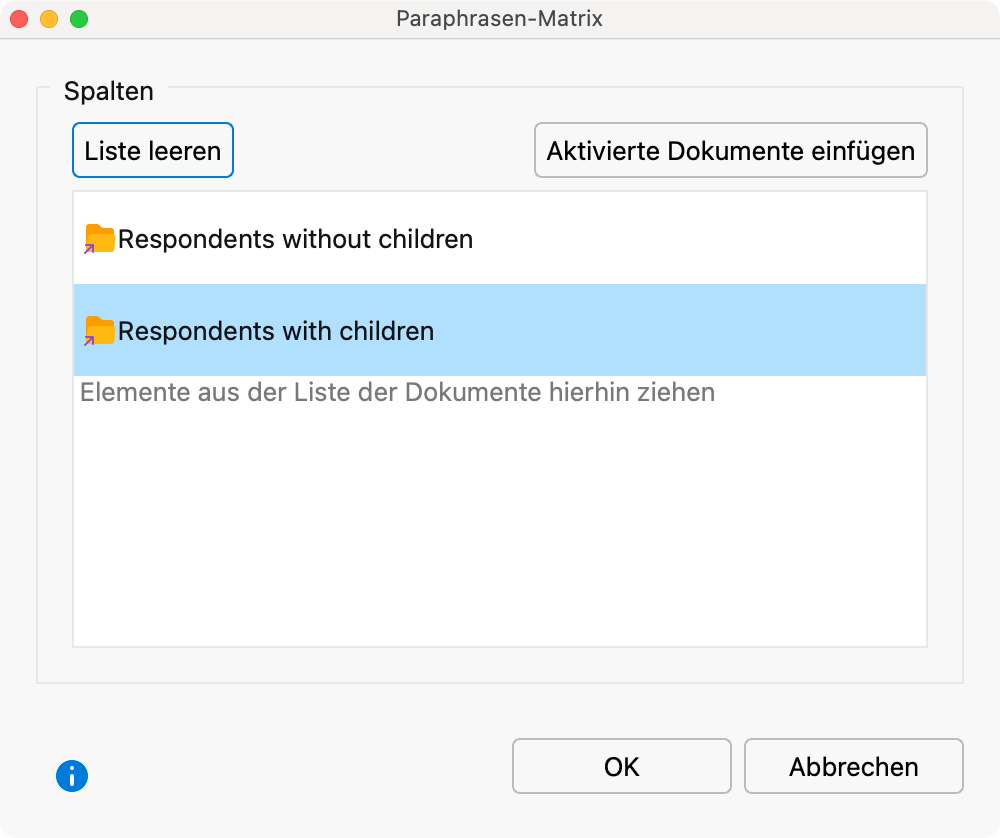Click purple arrow badge on Respondents with children folder

[89, 340]
